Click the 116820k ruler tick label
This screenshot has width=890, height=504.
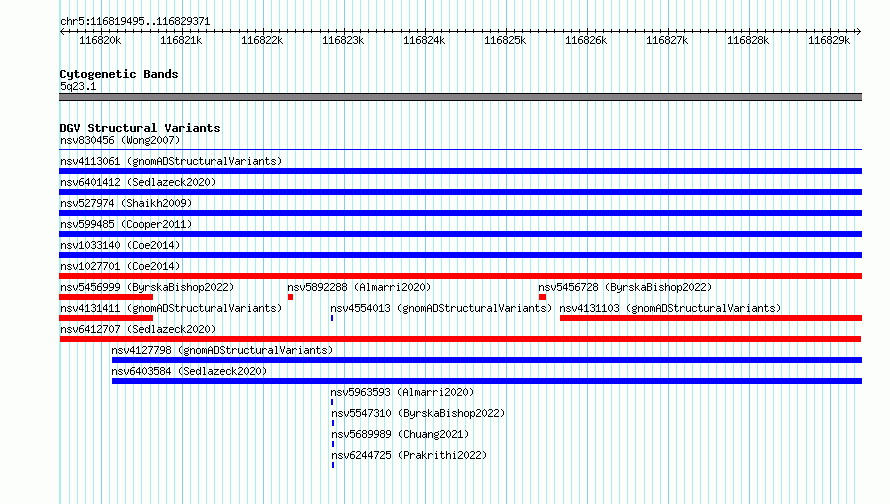click(x=100, y=41)
